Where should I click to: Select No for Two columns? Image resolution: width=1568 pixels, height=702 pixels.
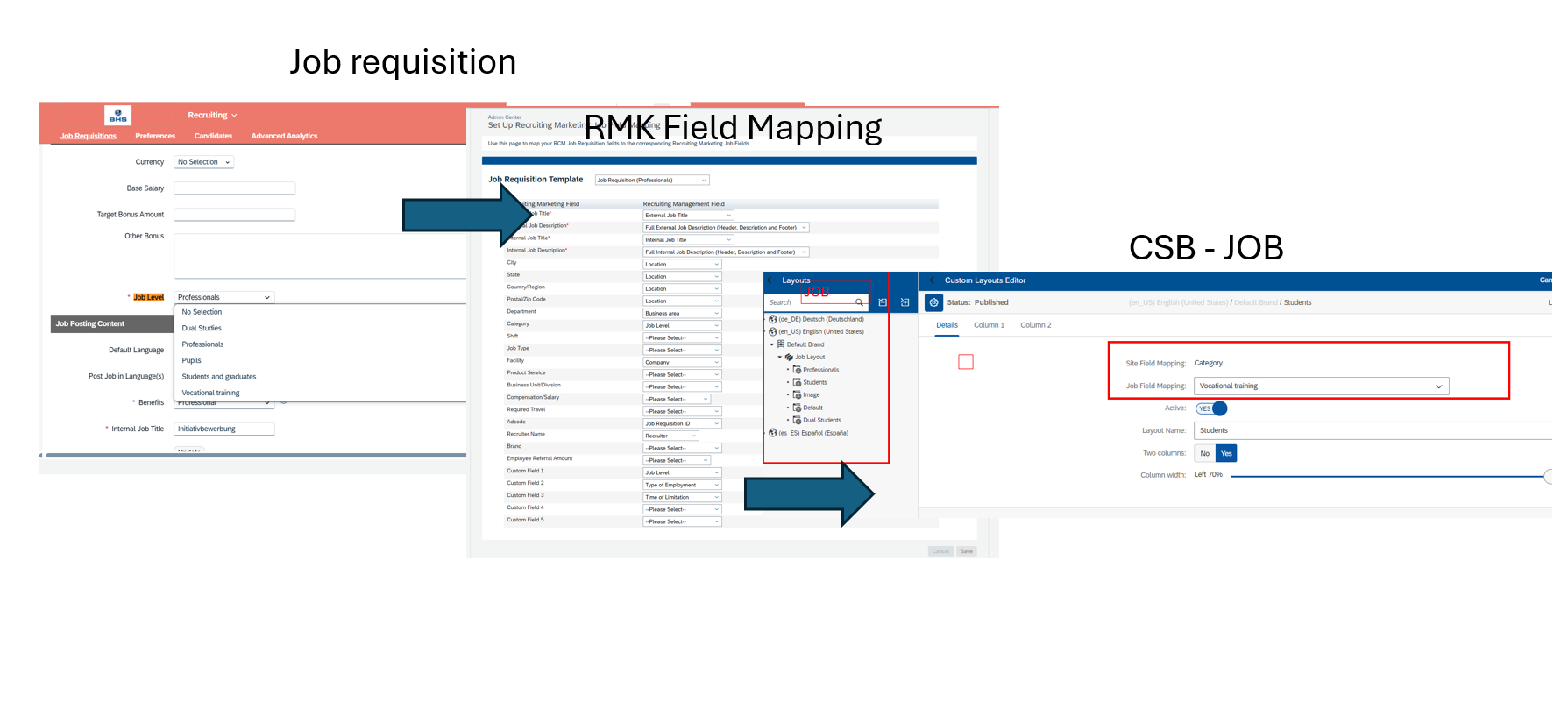1204,453
